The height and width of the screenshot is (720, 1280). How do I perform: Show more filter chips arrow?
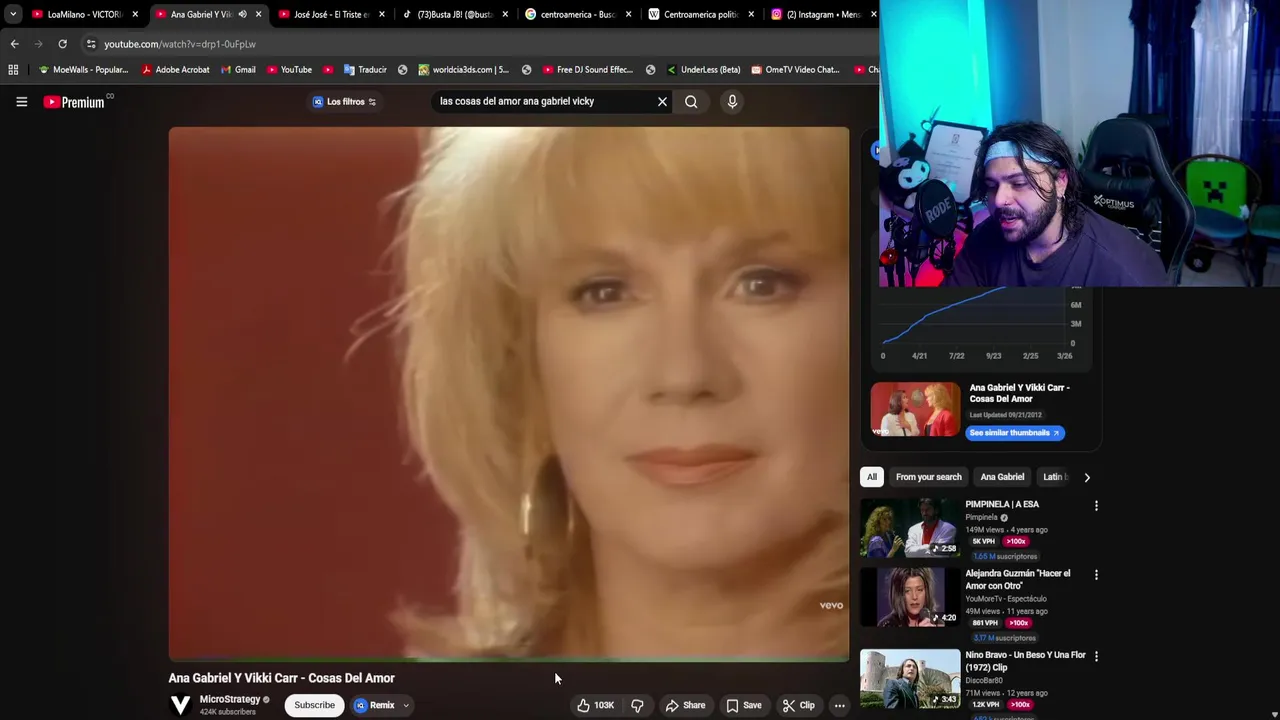point(1087,477)
